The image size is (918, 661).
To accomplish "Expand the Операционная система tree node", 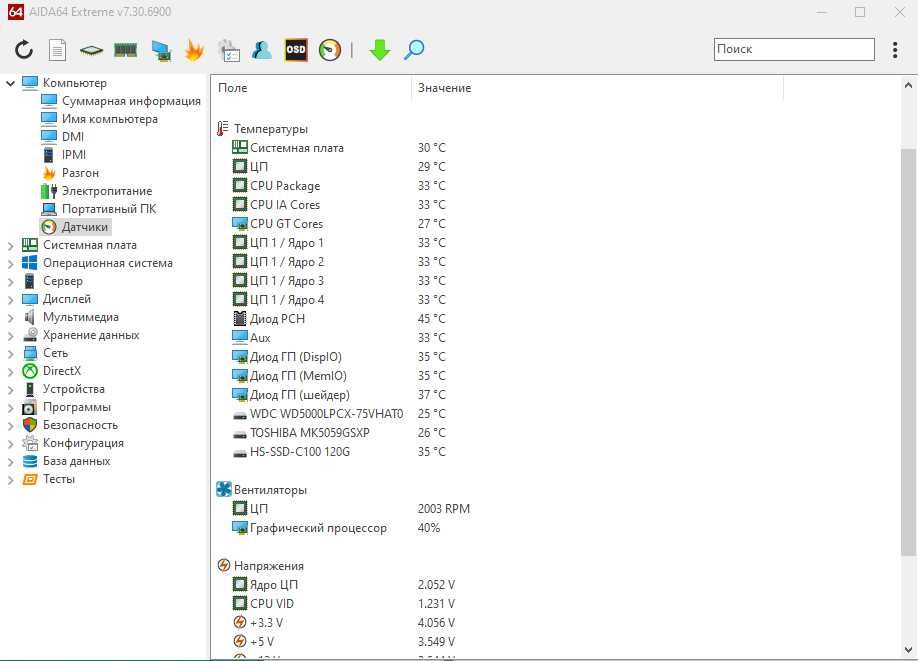I will pyautogui.click(x=10, y=264).
